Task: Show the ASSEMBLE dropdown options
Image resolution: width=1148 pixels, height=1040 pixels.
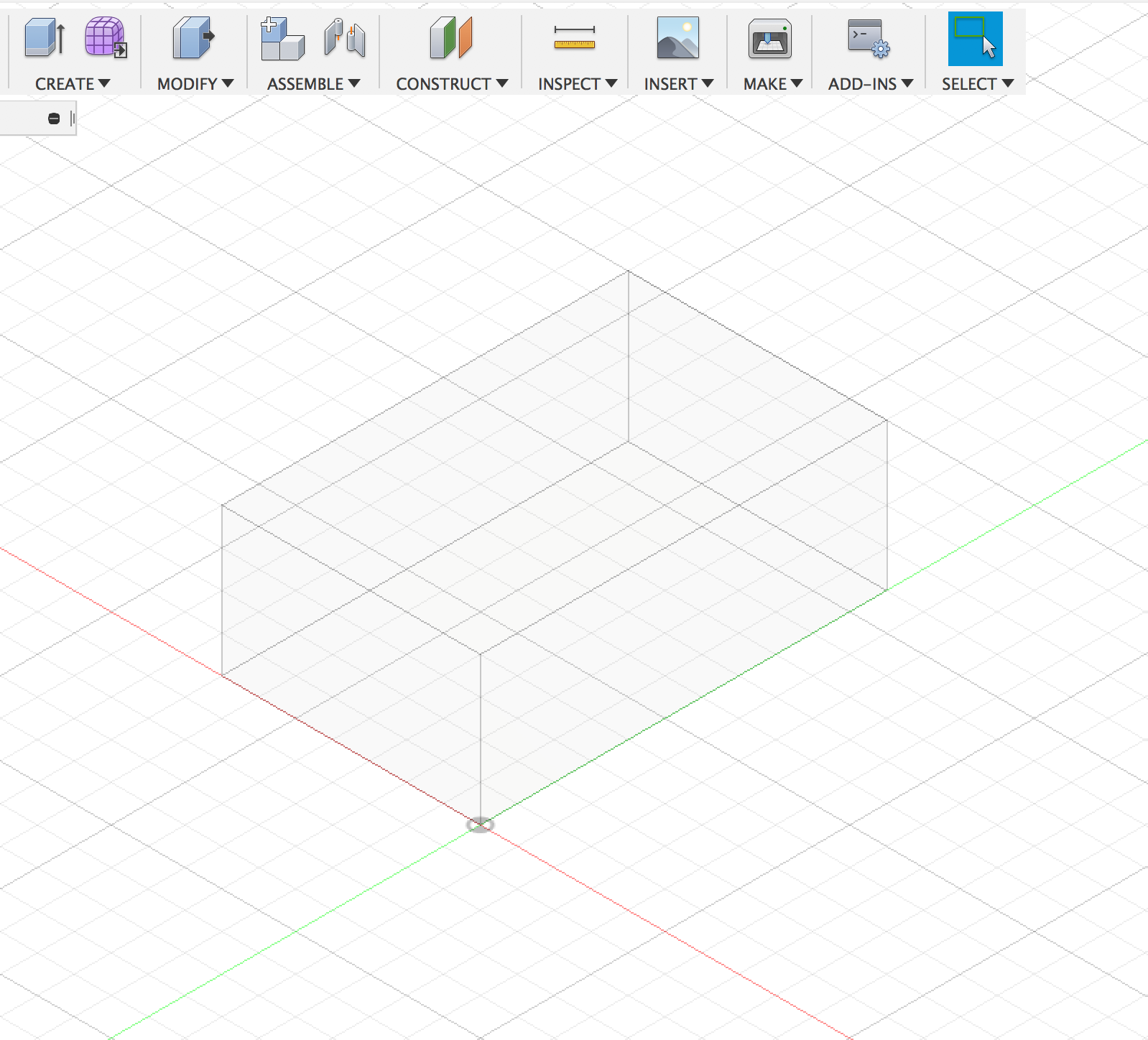Action: (x=313, y=84)
